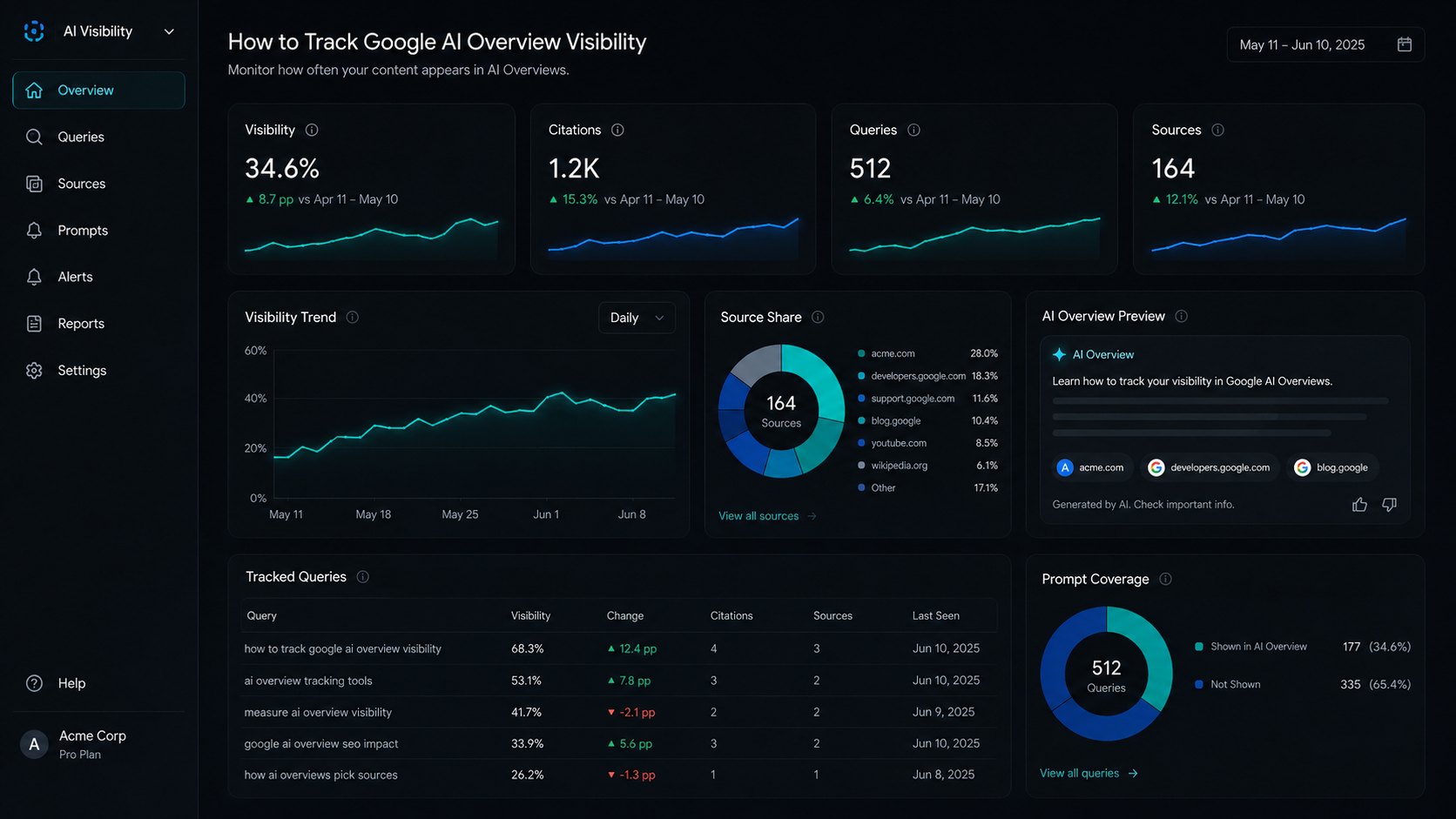Sort by the Change column header

point(625,615)
